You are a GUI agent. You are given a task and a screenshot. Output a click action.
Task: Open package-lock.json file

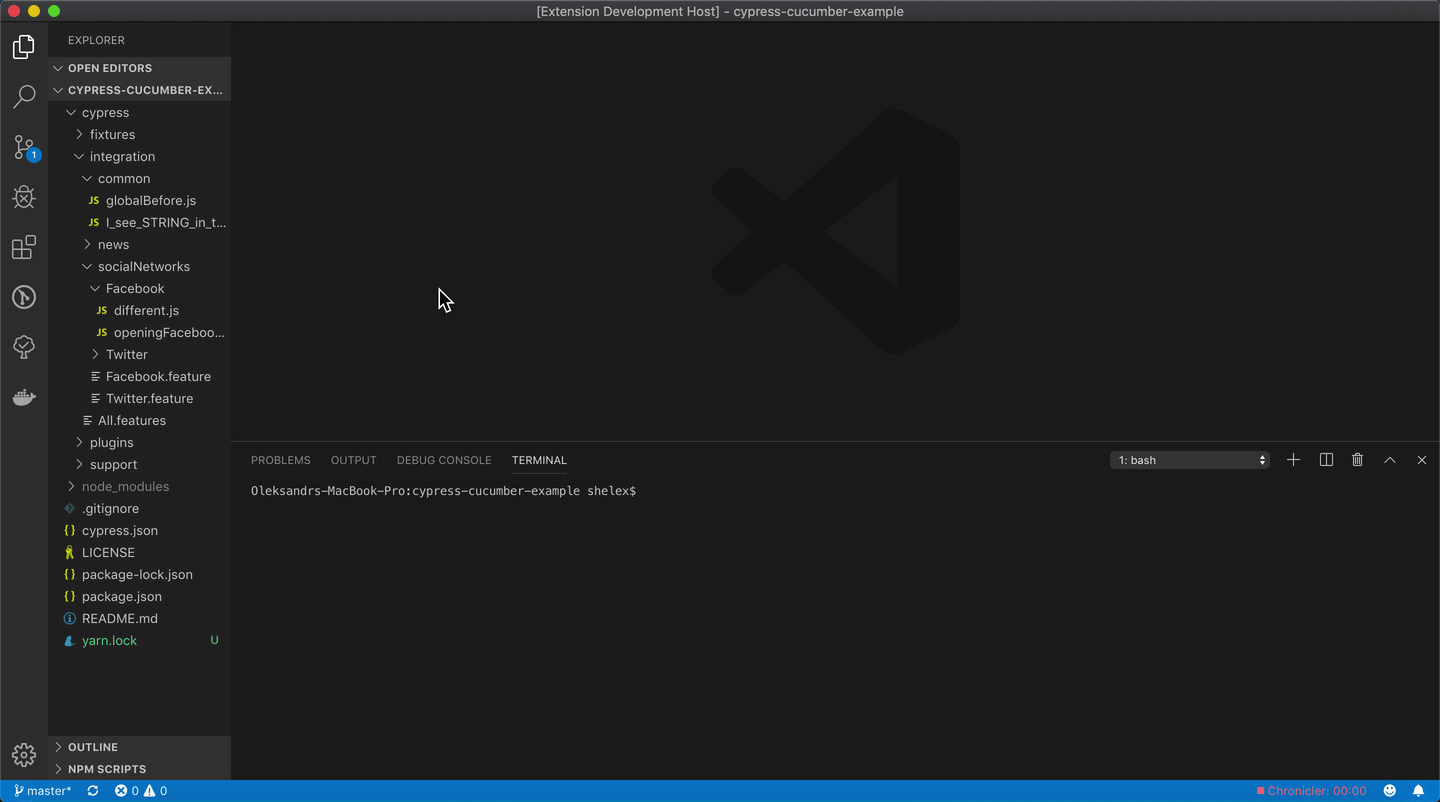tap(140, 574)
